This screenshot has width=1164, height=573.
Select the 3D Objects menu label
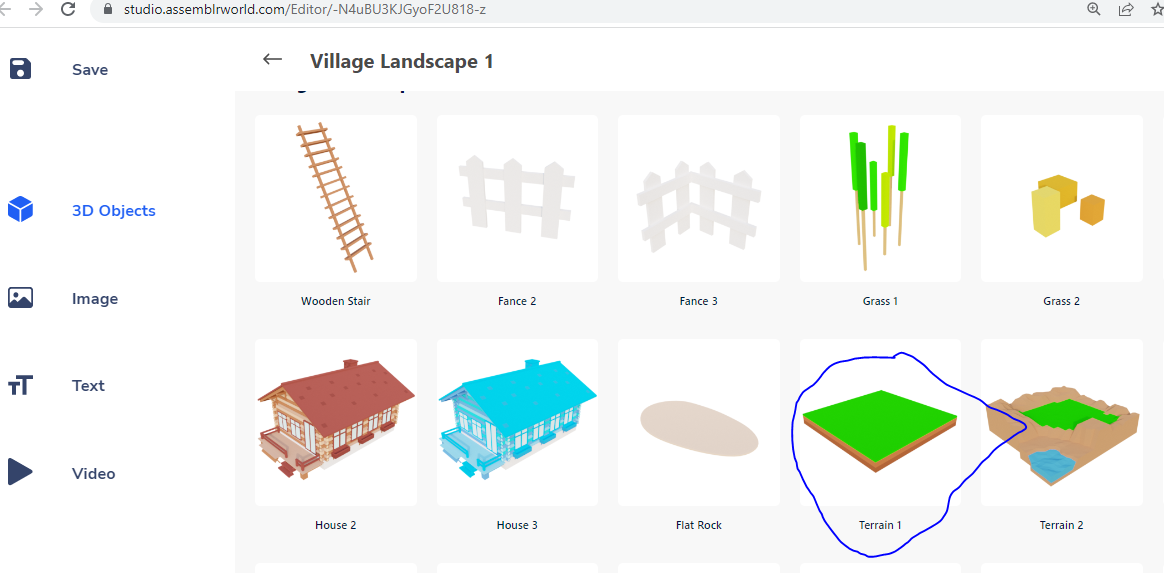coord(114,211)
